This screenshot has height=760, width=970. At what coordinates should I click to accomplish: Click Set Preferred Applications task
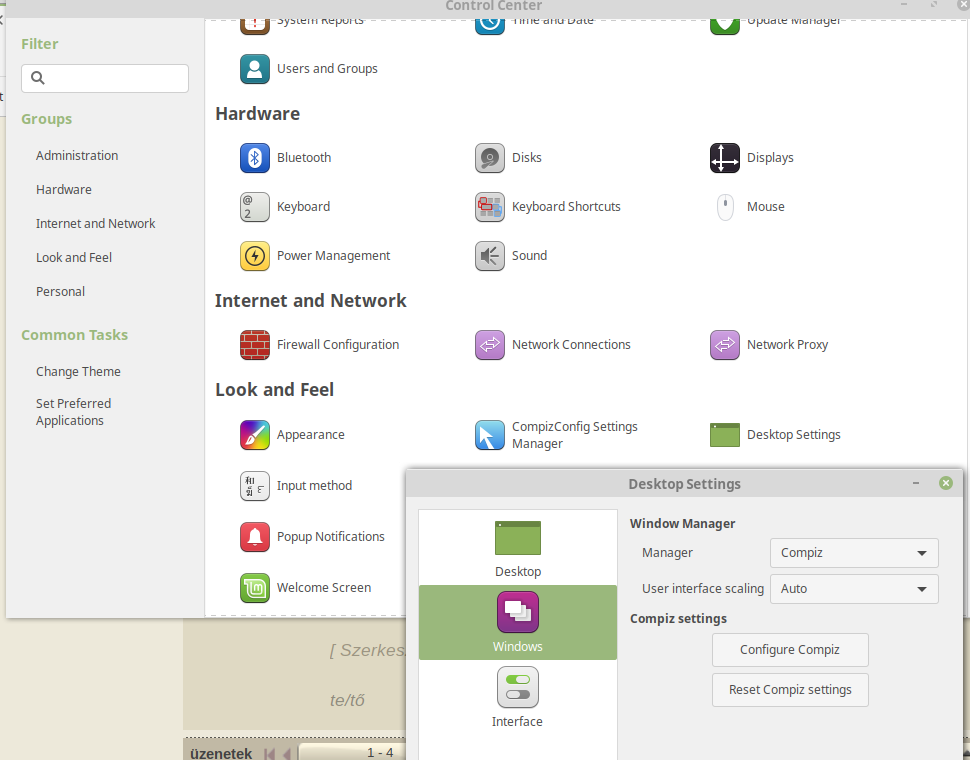[73, 412]
